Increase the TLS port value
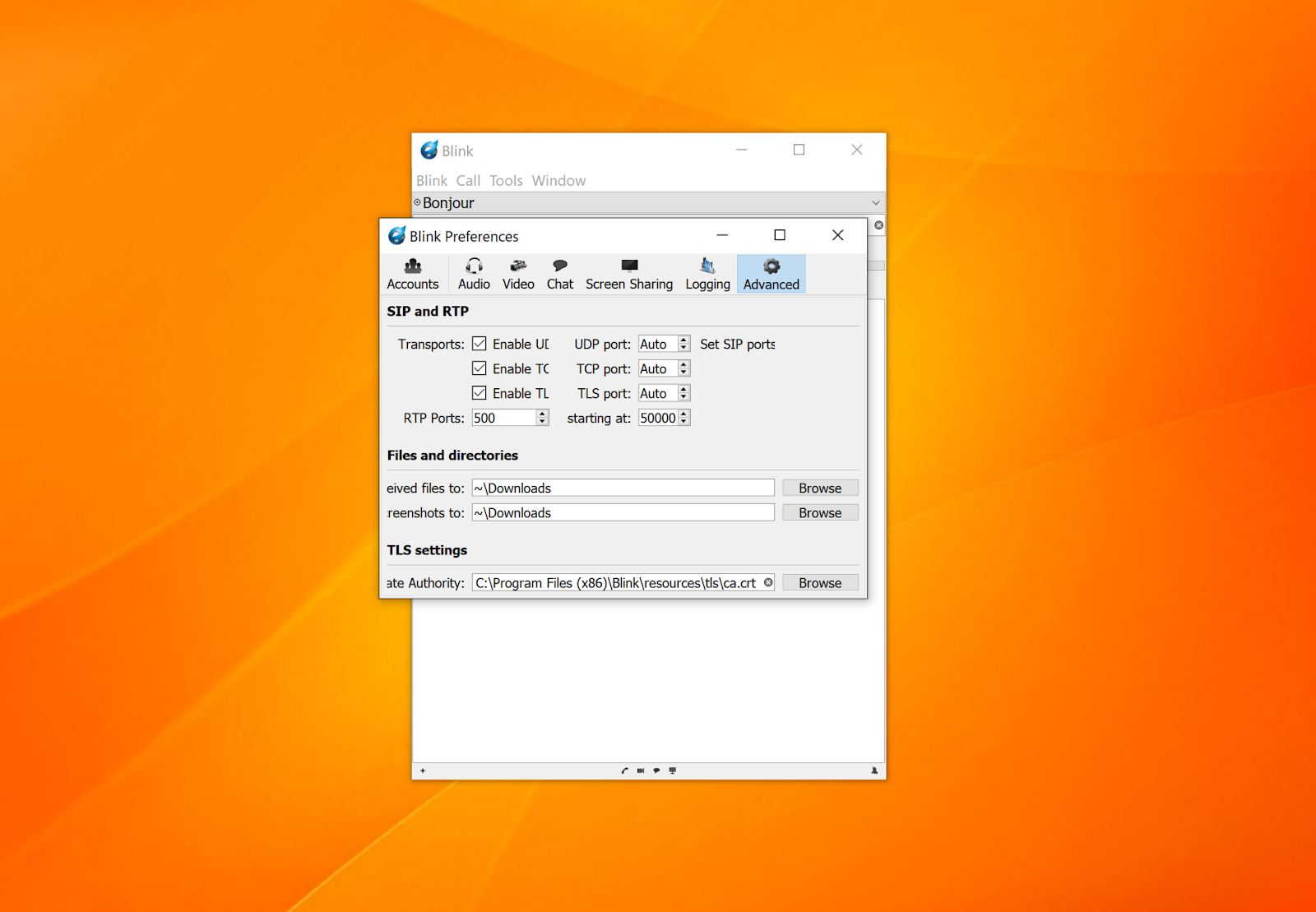This screenshot has height=912, width=1316. [x=683, y=389]
